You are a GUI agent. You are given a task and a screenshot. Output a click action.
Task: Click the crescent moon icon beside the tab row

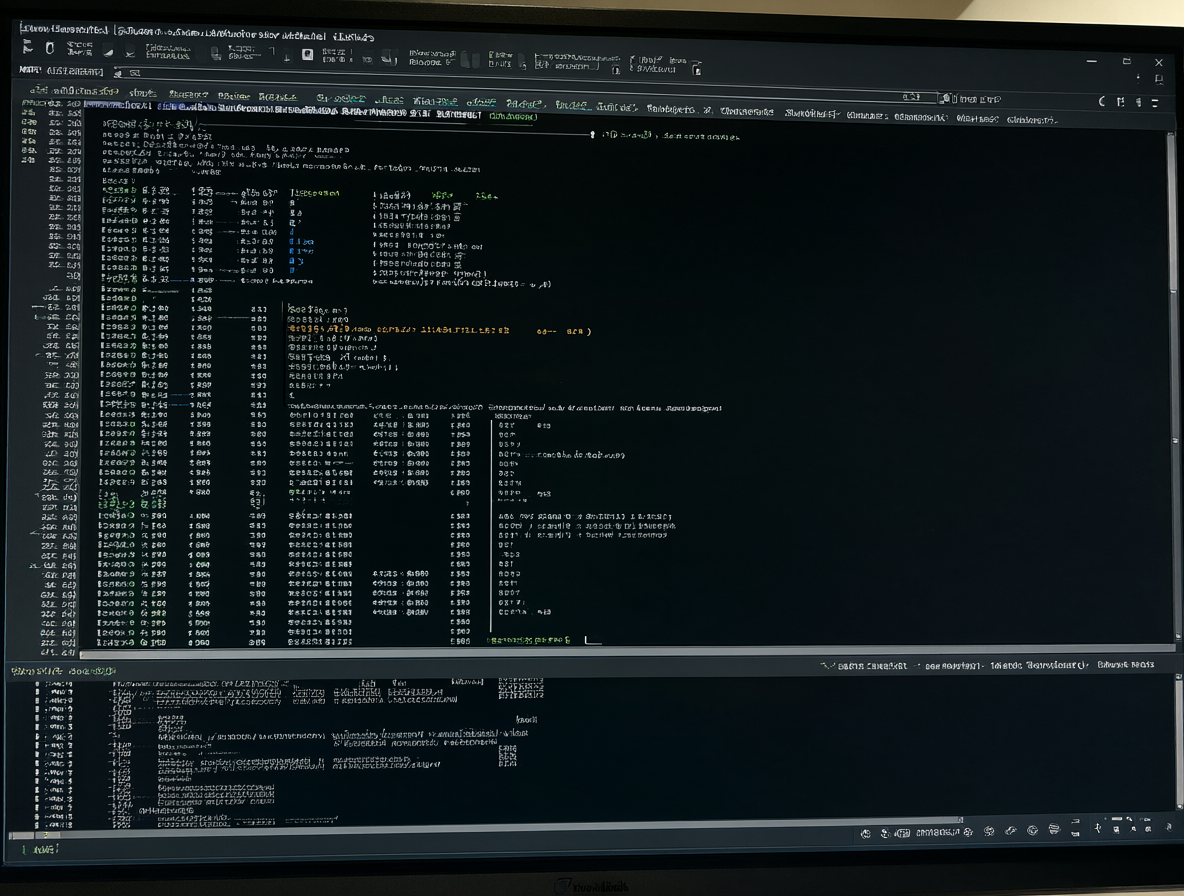click(x=1102, y=101)
